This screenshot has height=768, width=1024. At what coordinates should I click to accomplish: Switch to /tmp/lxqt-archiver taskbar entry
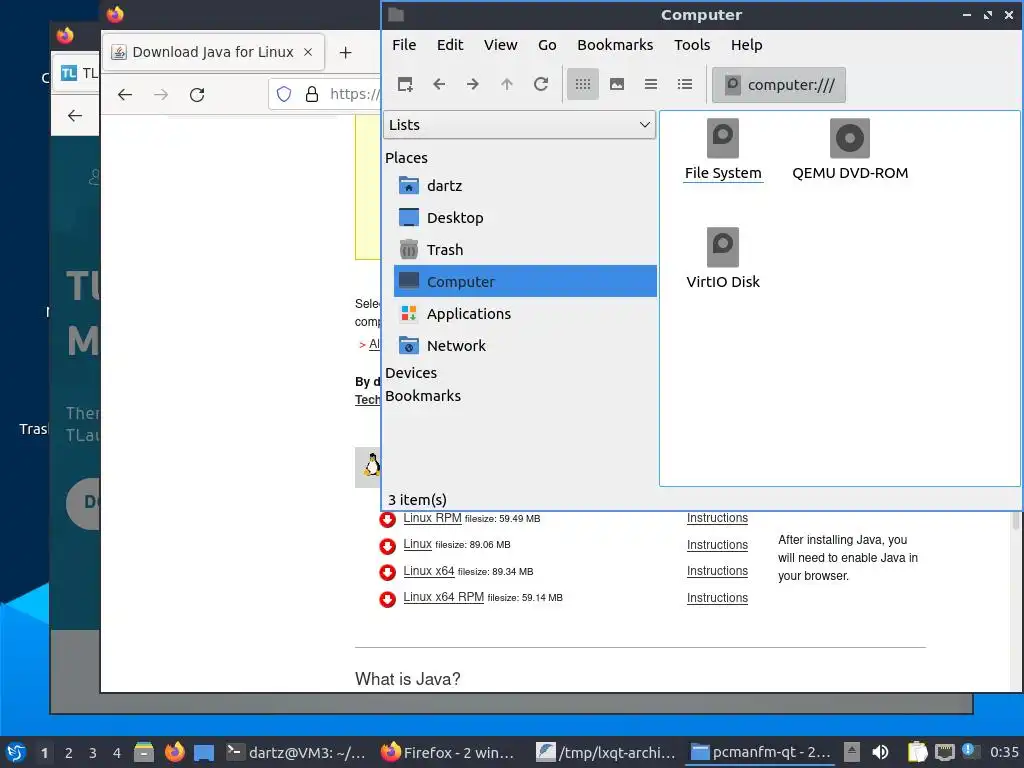(x=606, y=752)
